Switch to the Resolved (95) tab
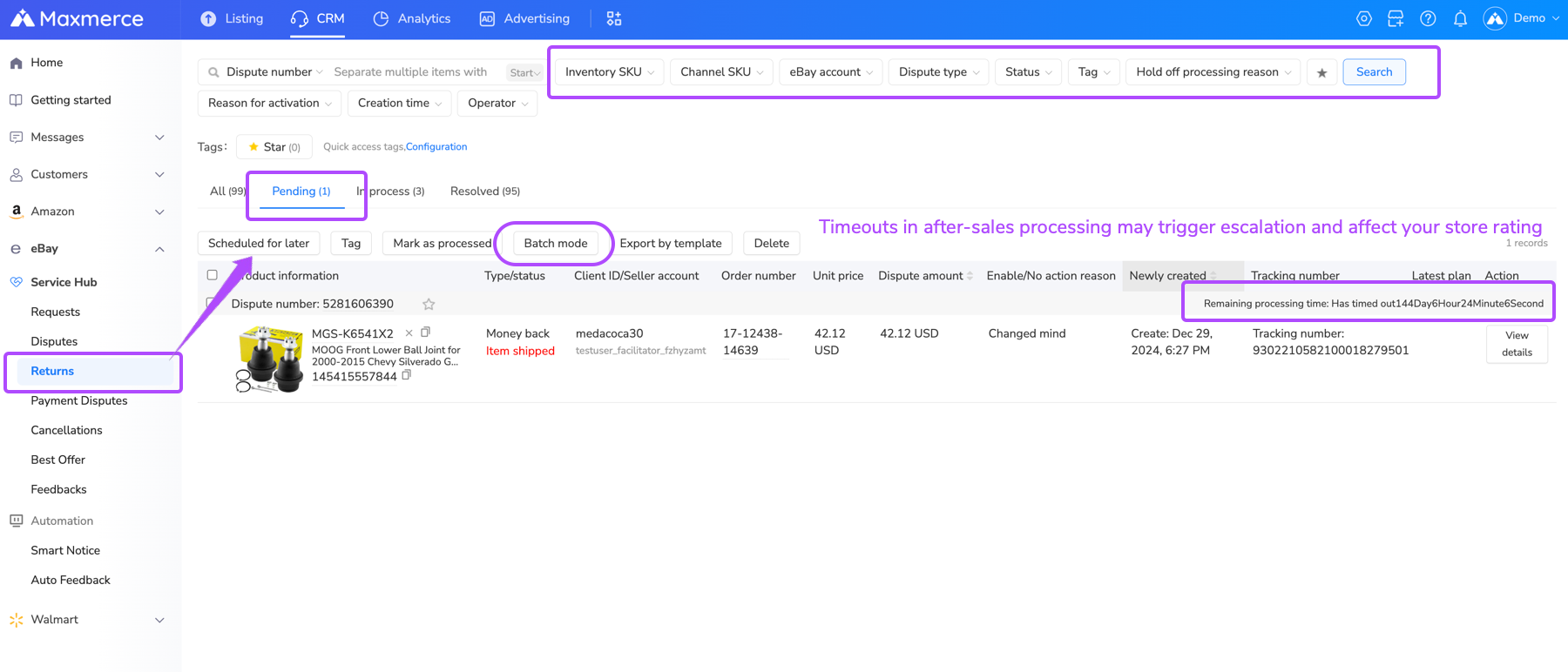 click(x=485, y=192)
